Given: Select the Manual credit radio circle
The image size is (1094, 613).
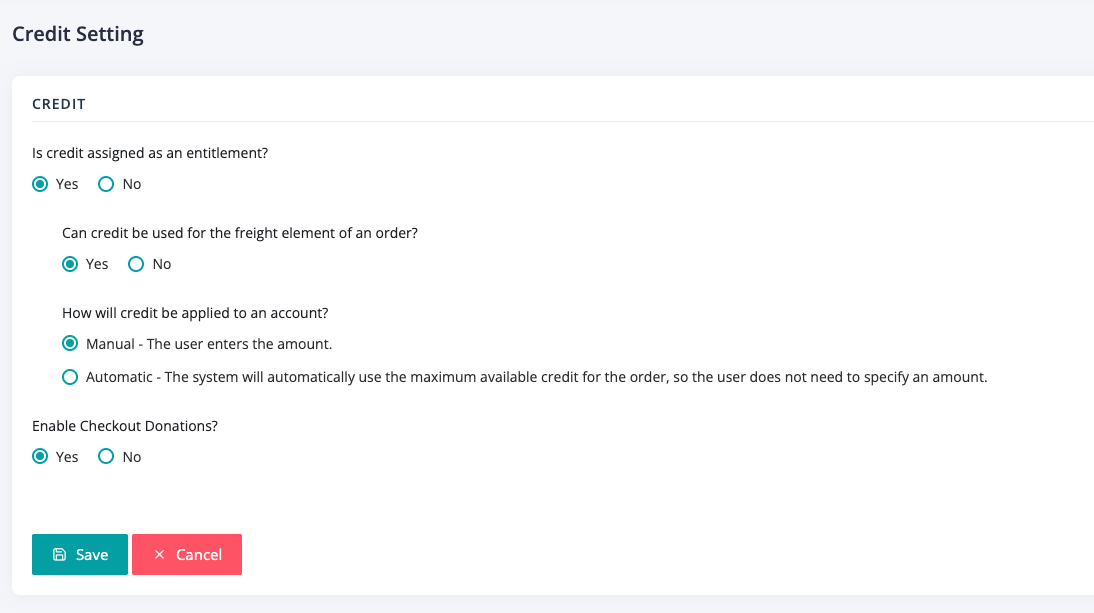Looking at the screenshot, I should 70,344.
